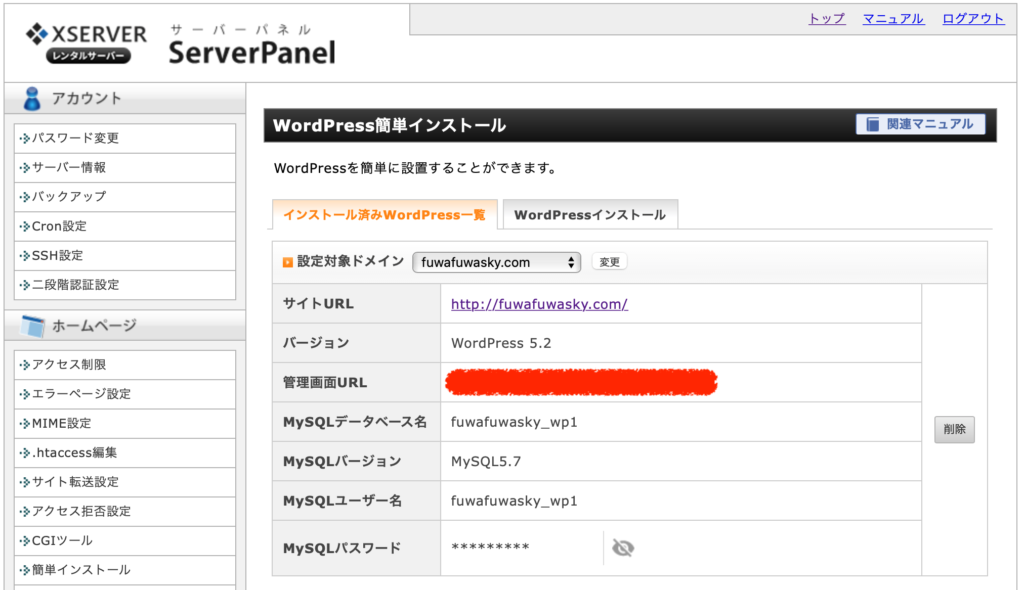Click the orange arrow icon beside 設定対象ドメイン
The height and width of the screenshot is (590, 1024).
click(x=287, y=262)
